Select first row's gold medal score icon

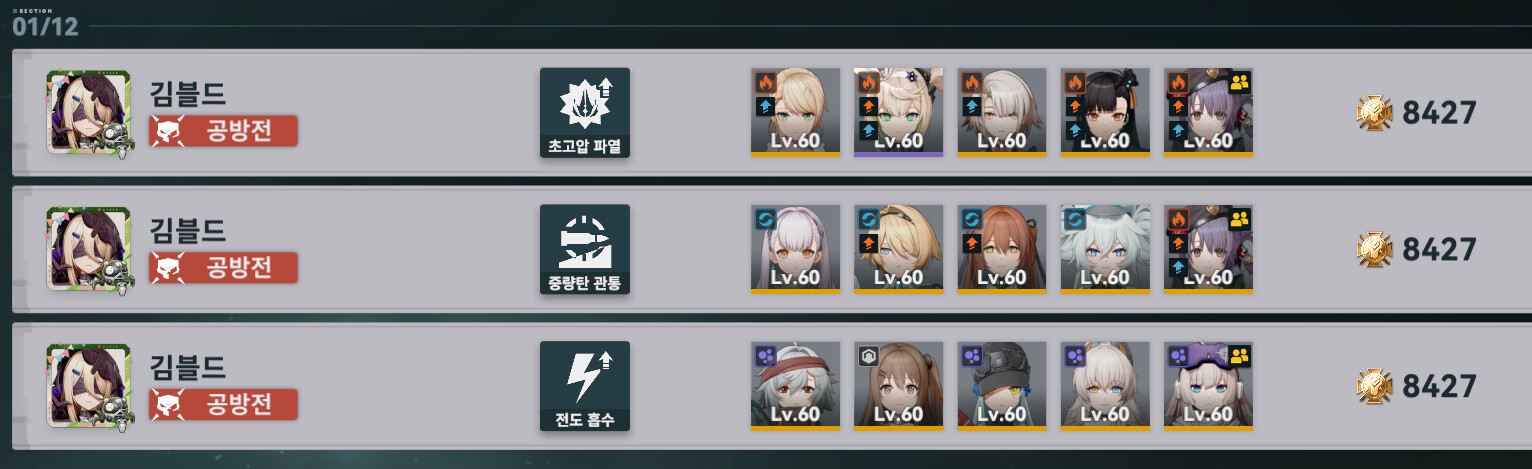(x=1376, y=113)
